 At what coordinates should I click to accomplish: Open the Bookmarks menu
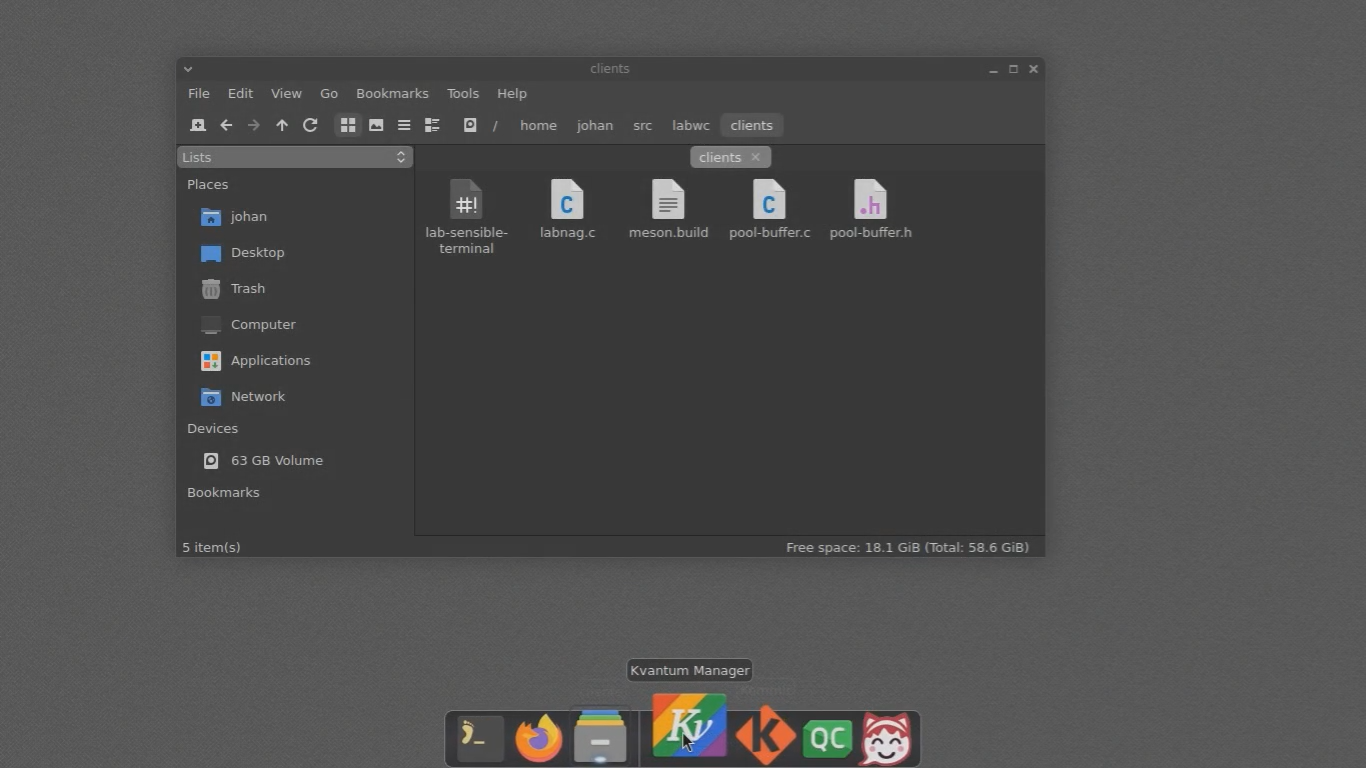coord(392,93)
